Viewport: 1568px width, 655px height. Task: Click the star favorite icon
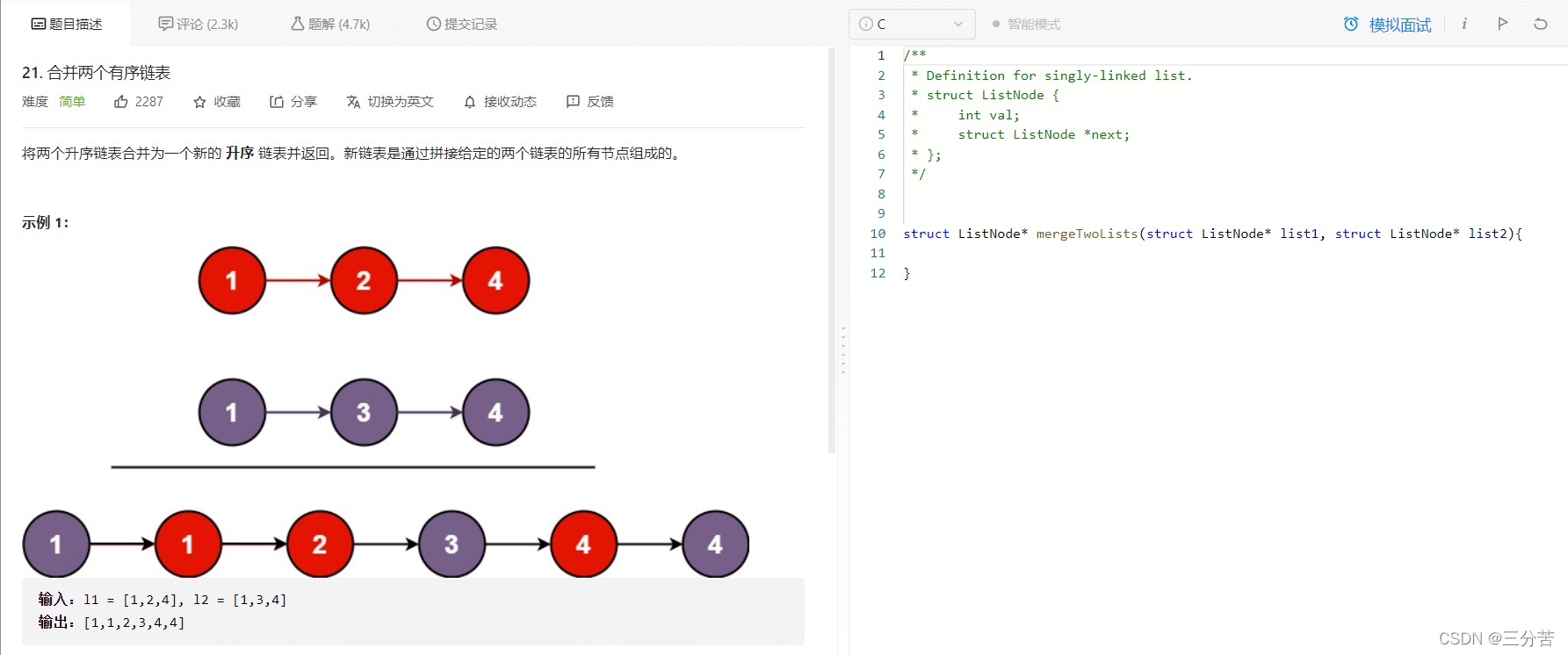[x=199, y=102]
